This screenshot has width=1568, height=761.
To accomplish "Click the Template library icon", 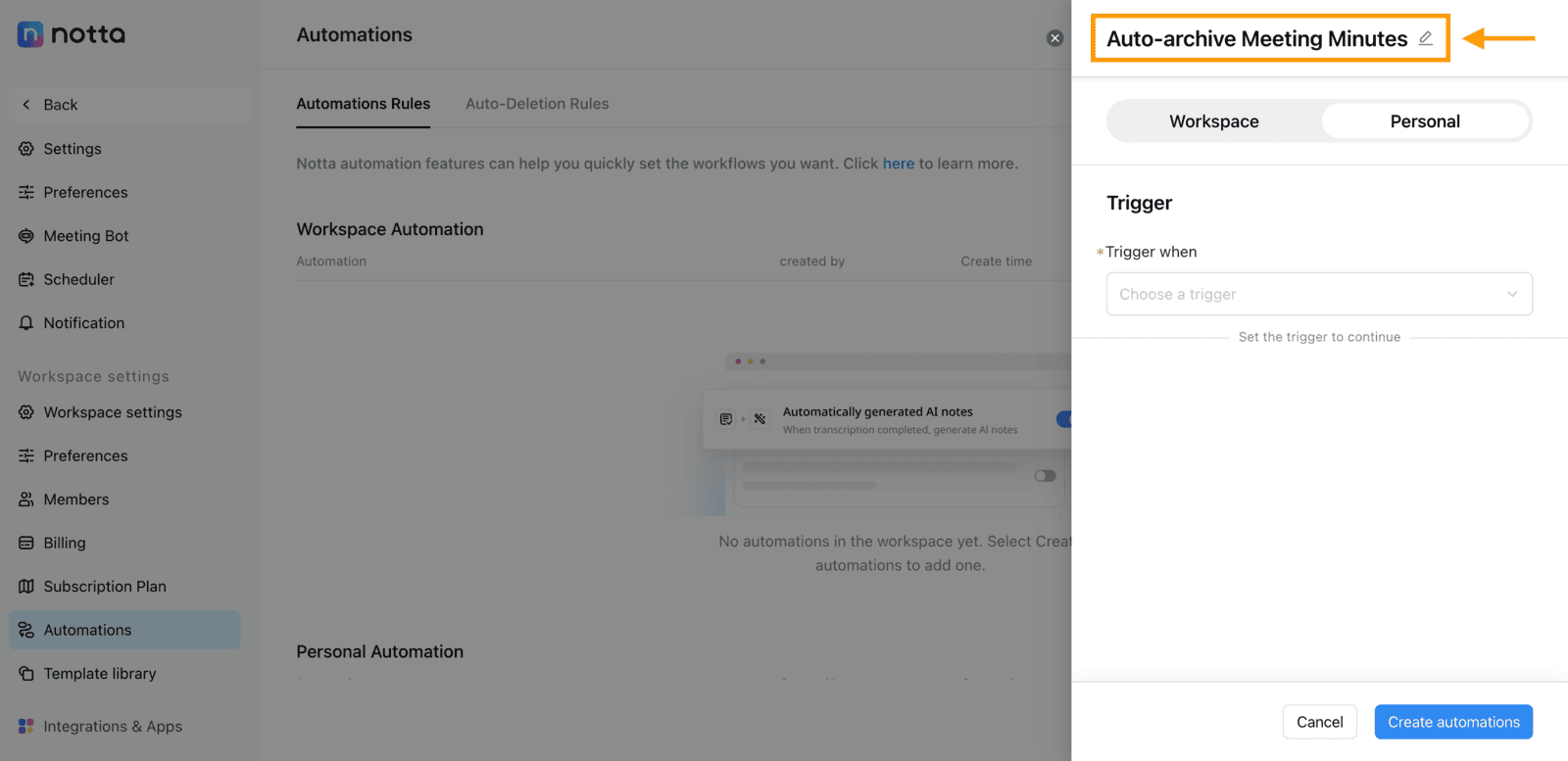I will point(26,674).
